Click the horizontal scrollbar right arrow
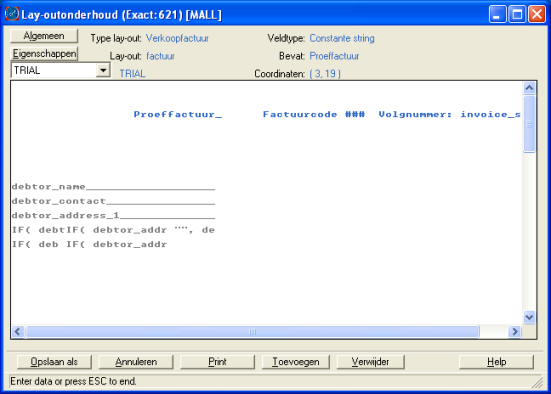This screenshot has width=551, height=394. click(x=515, y=331)
